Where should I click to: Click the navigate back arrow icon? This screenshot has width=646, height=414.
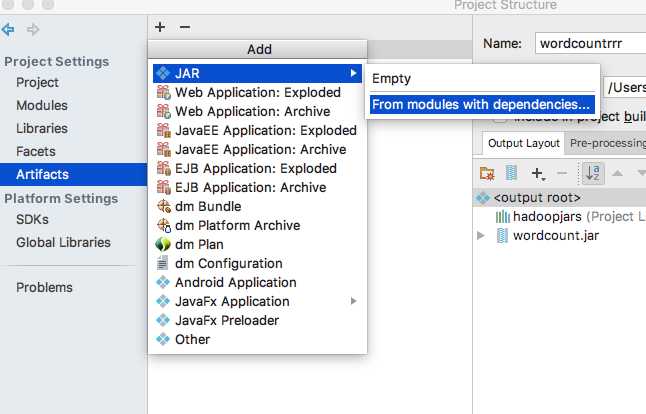point(9,30)
